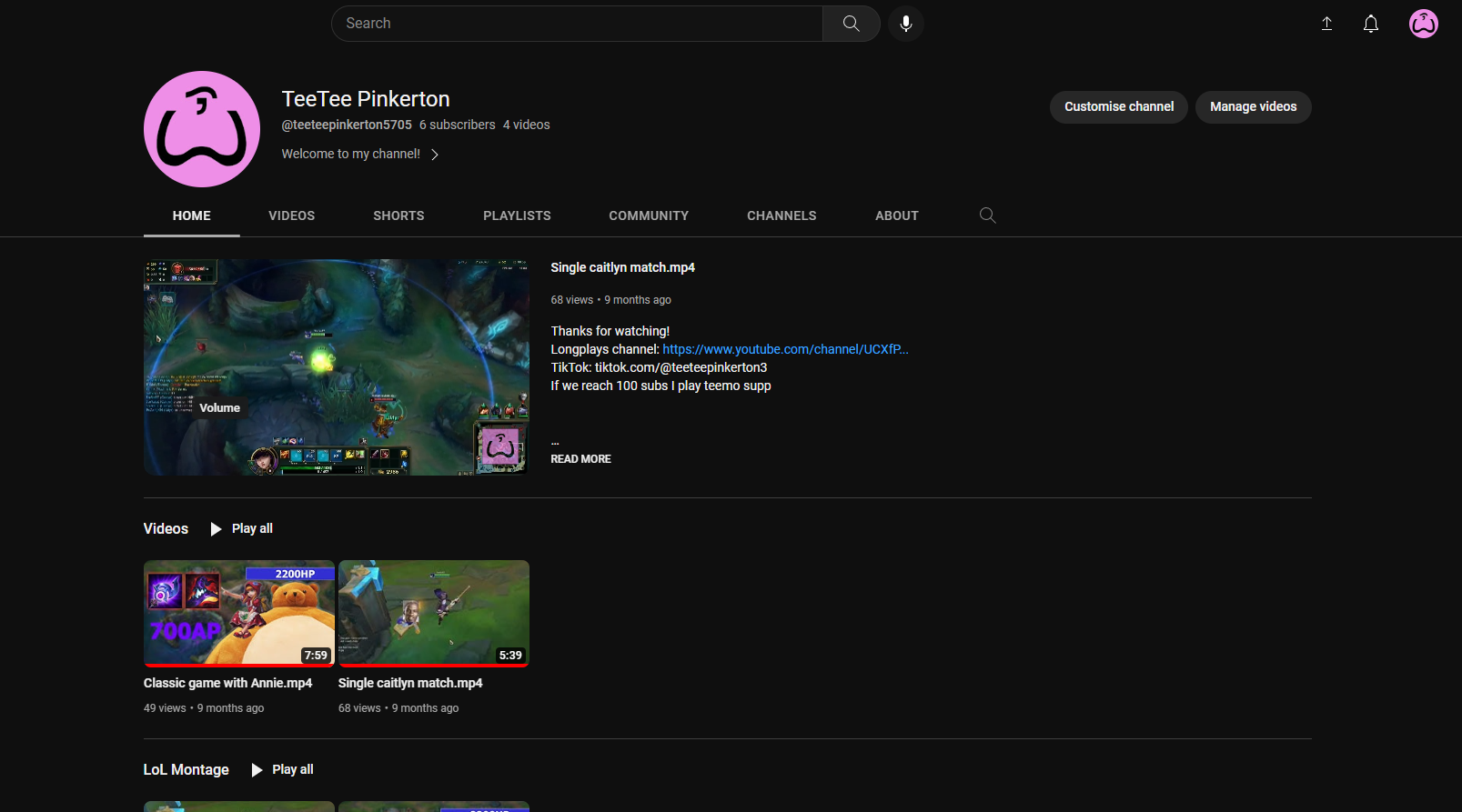Click the @teeteepinkerton5705 handle text
This screenshot has width=1462, height=812.
(x=347, y=125)
